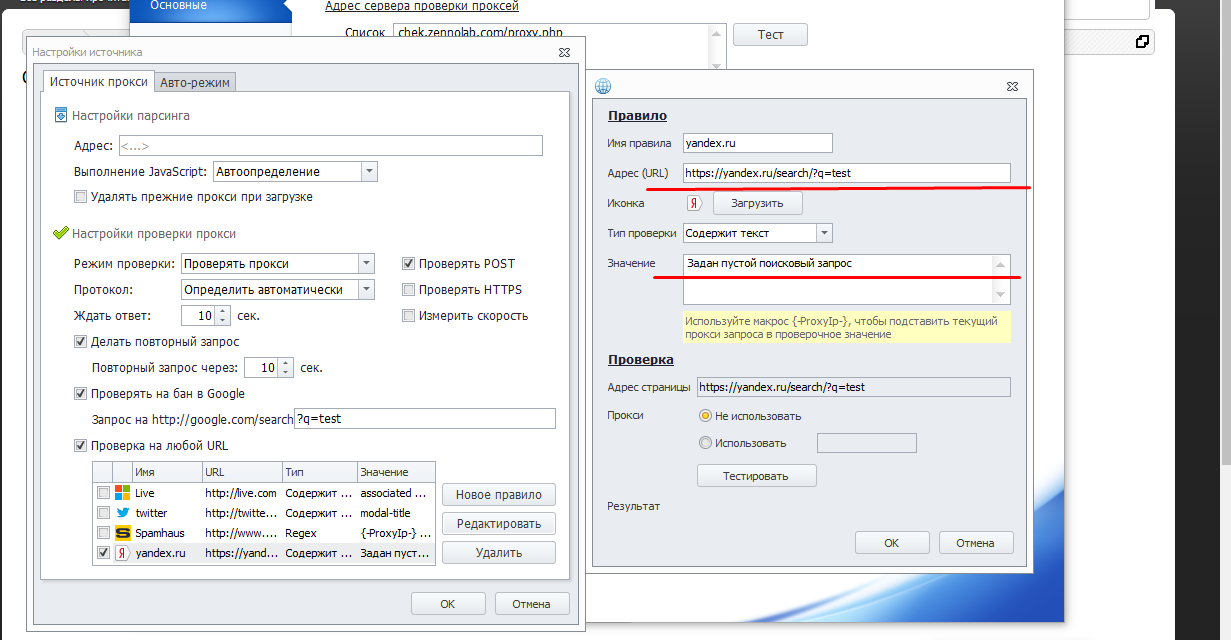Check the Spamhaus rule checkbox

coord(103,533)
